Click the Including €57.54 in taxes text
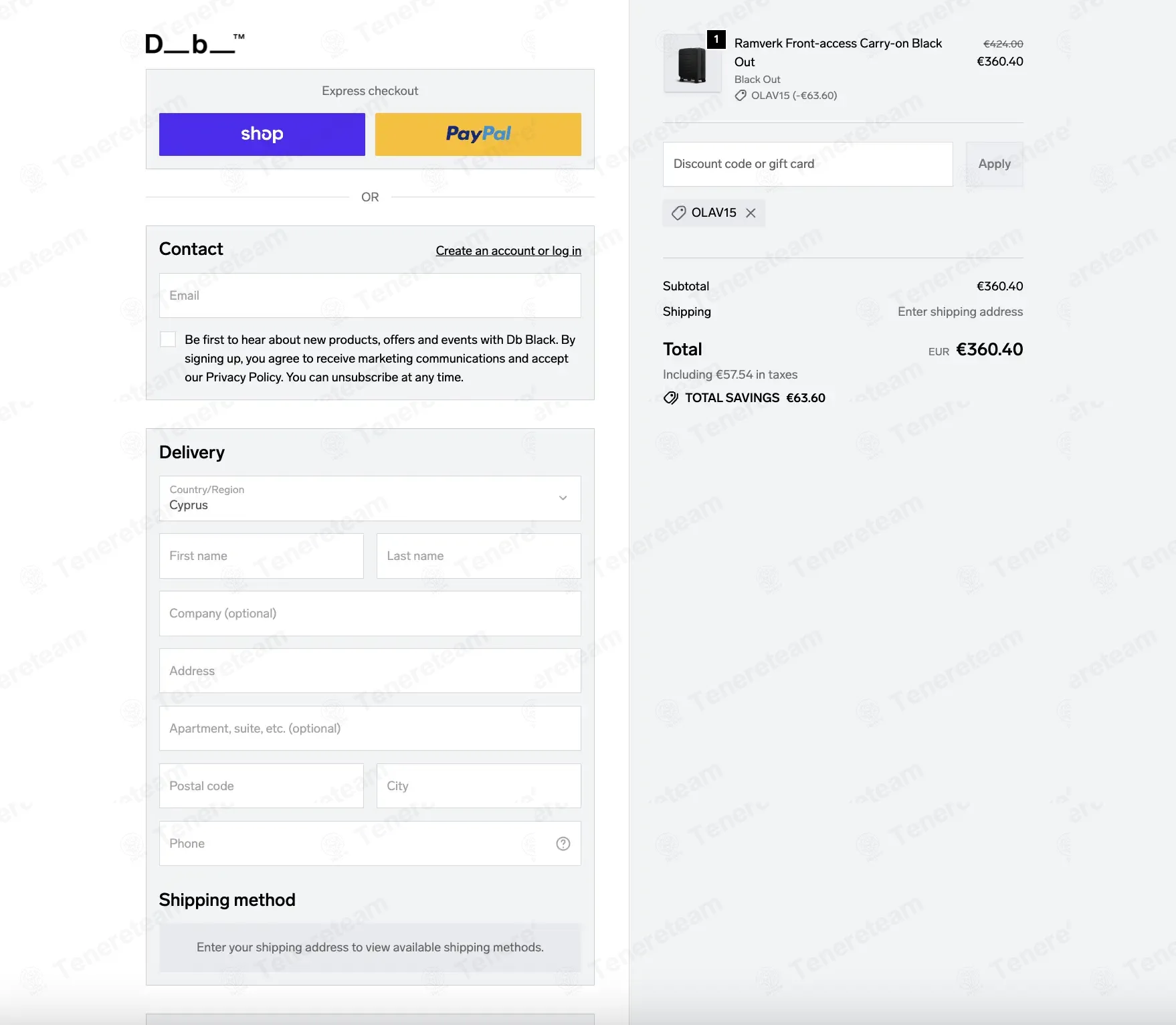The image size is (1176, 1025). point(730,375)
